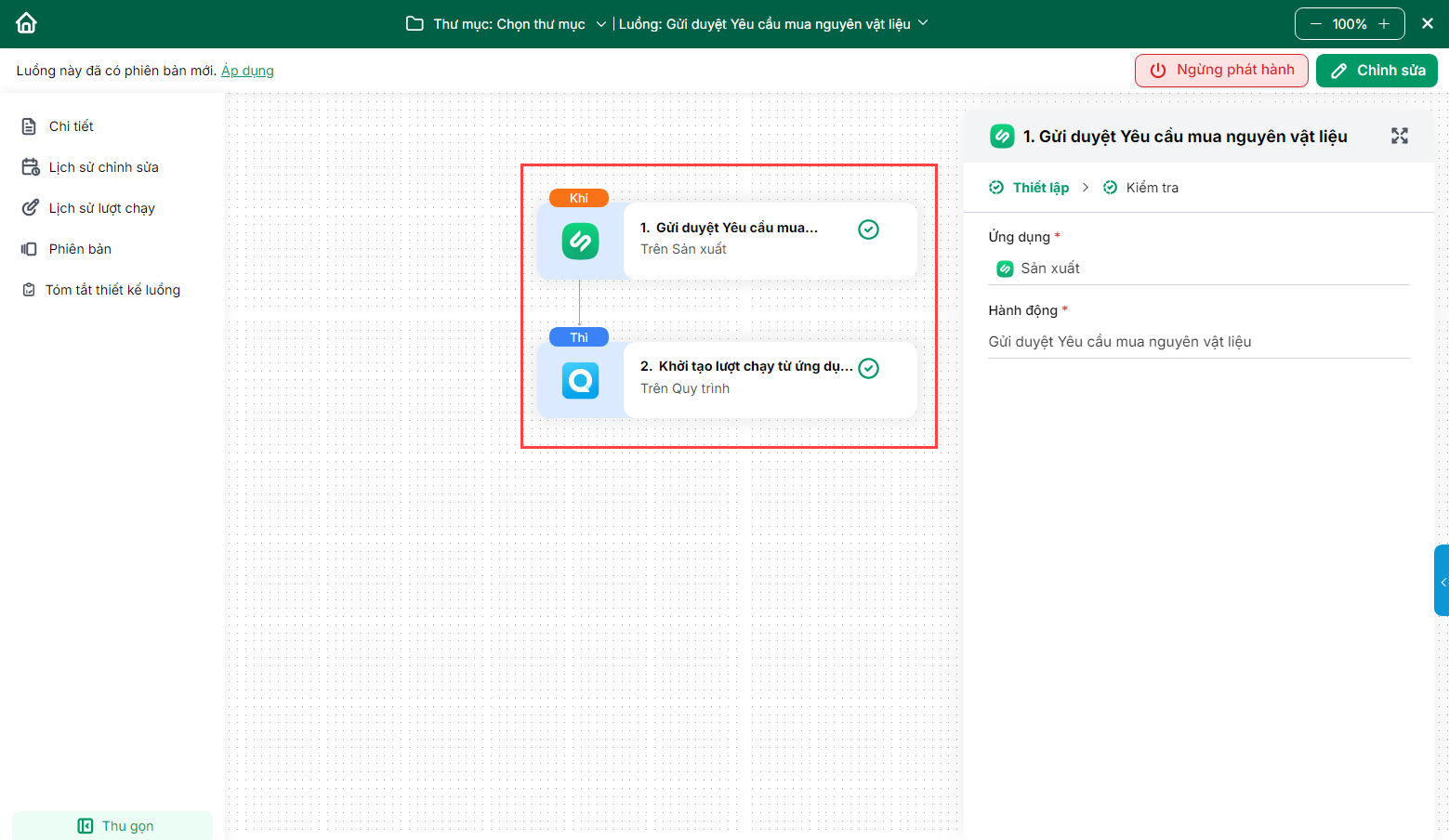
Task: Click the zoom out minus icon
Action: tap(1315, 24)
